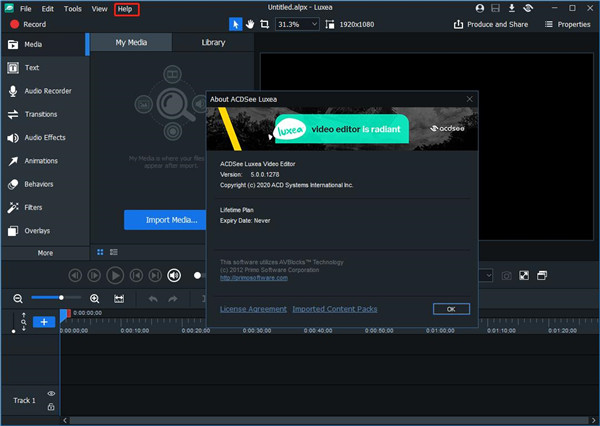This screenshot has width=600, height=426.
Task: Jump to the end of timeline
Action: coord(155,275)
